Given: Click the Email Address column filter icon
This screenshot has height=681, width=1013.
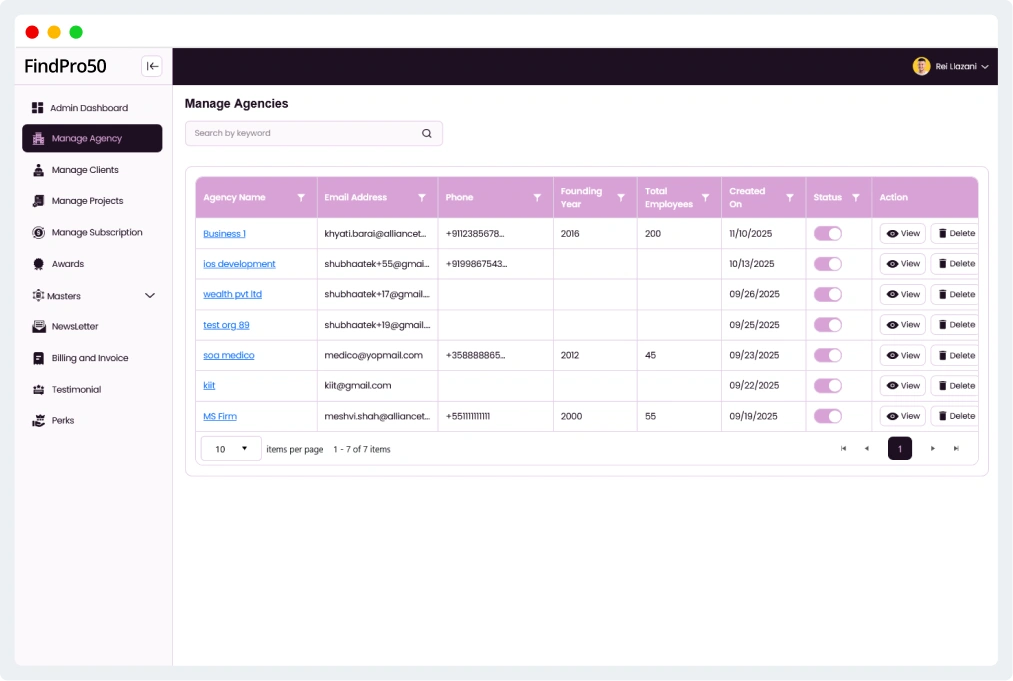Looking at the screenshot, I should point(422,198).
